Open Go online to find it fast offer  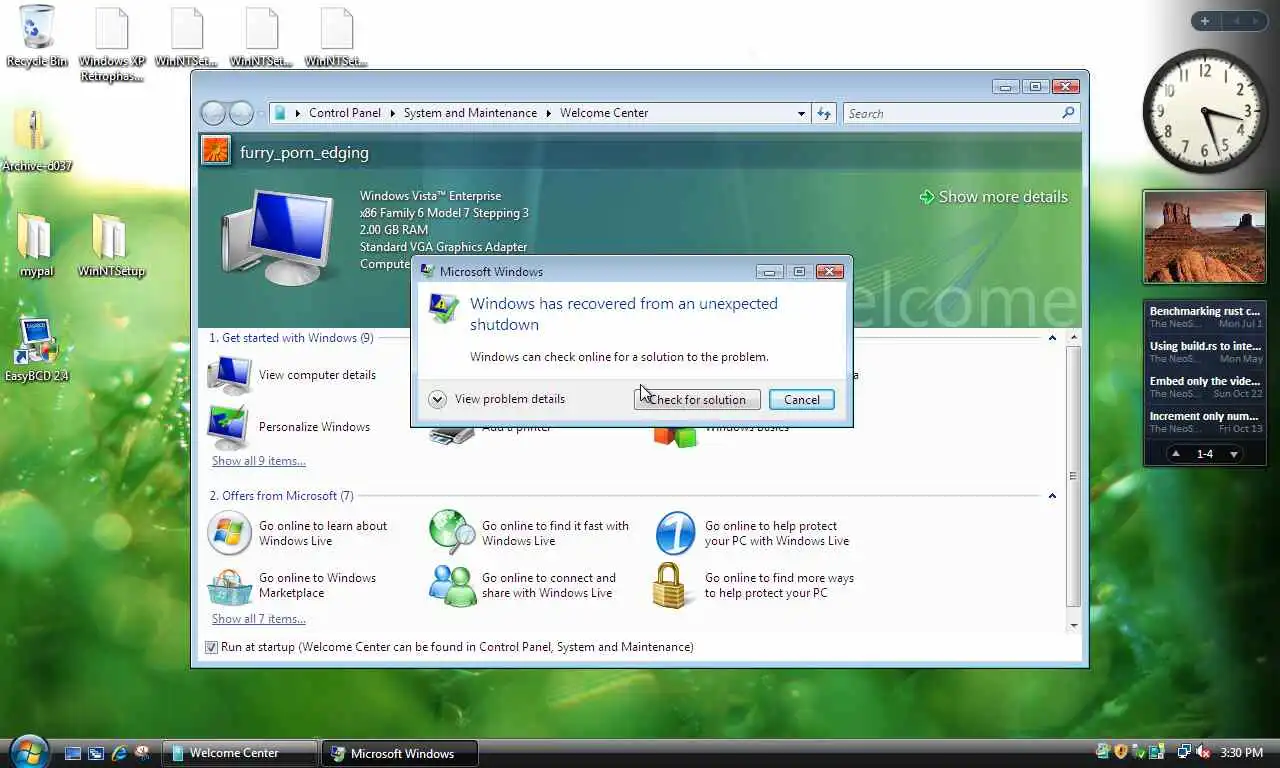point(530,533)
